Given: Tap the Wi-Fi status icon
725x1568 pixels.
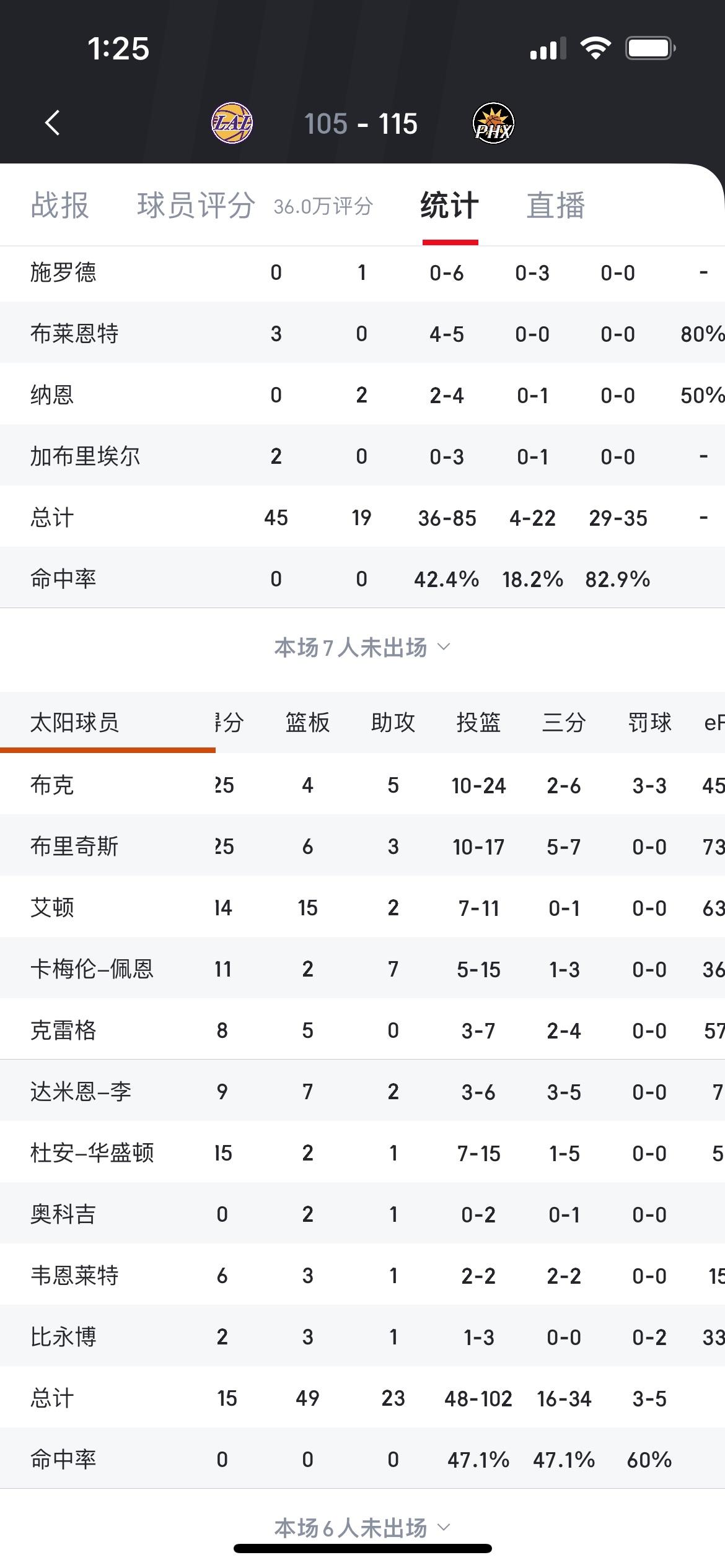Looking at the screenshot, I should pos(595,48).
